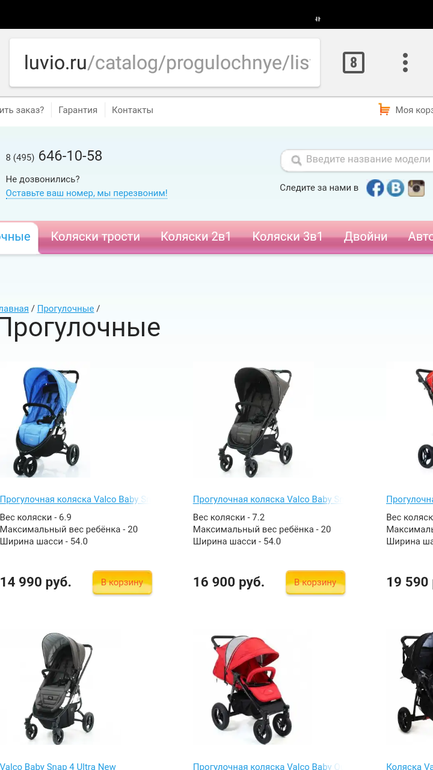
Task: Add the 16 900 руб. stroller to cart
Action: coord(315,582)
